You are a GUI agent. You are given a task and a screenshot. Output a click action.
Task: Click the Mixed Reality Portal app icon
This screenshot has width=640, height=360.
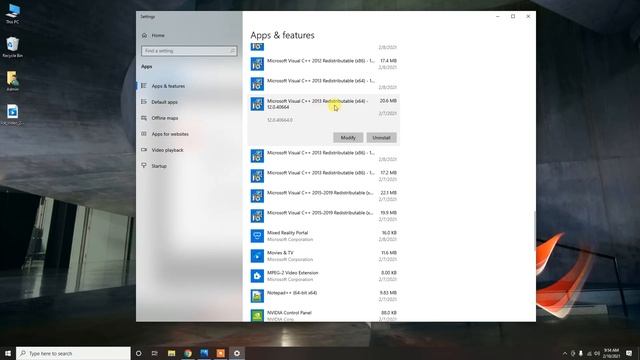tap(257, 236)
